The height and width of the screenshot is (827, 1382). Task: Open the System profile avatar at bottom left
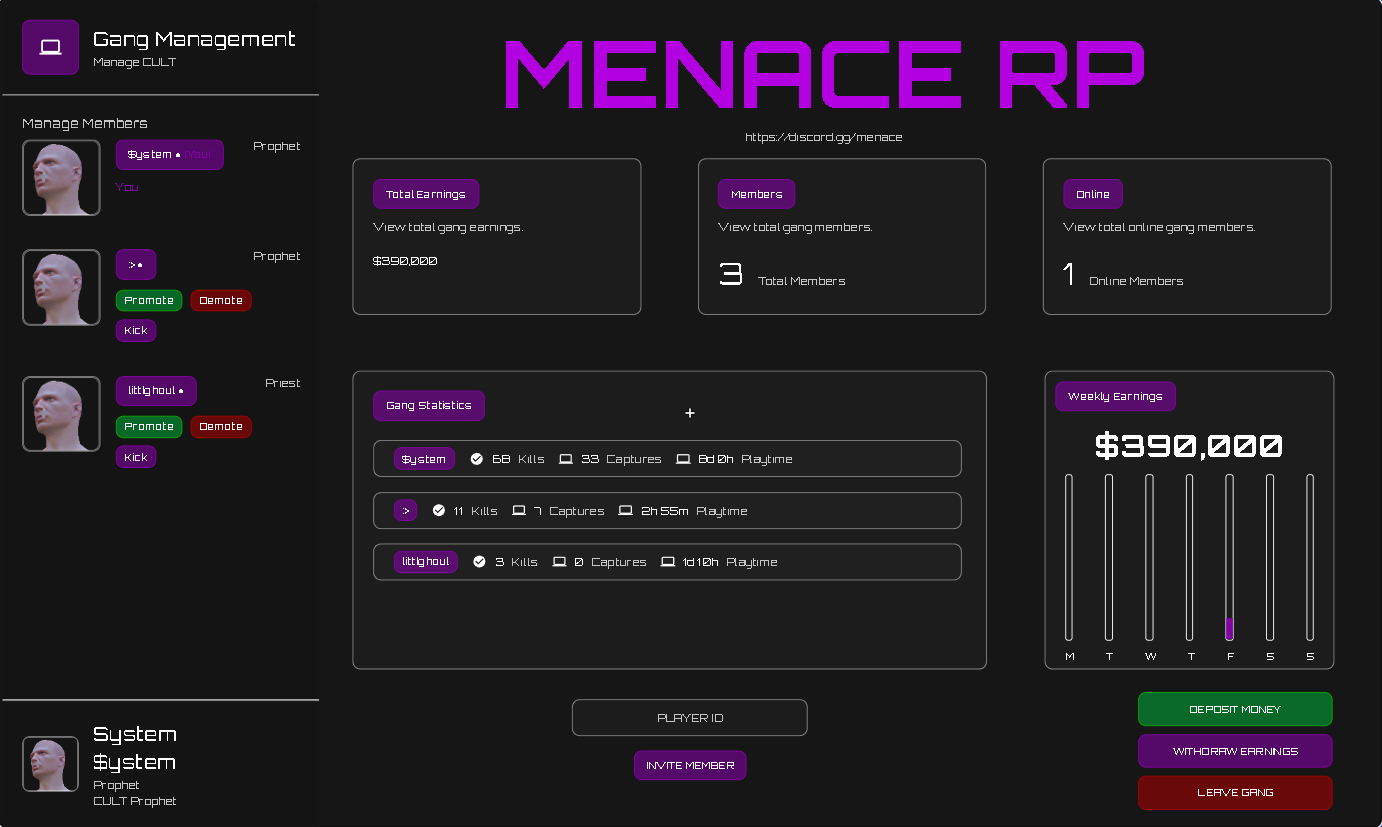pyautogui.click(x=50, y=764)
